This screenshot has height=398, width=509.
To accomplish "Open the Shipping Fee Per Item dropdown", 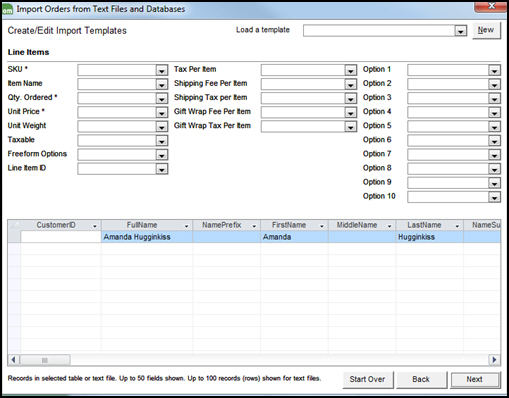I will [350, 85].
